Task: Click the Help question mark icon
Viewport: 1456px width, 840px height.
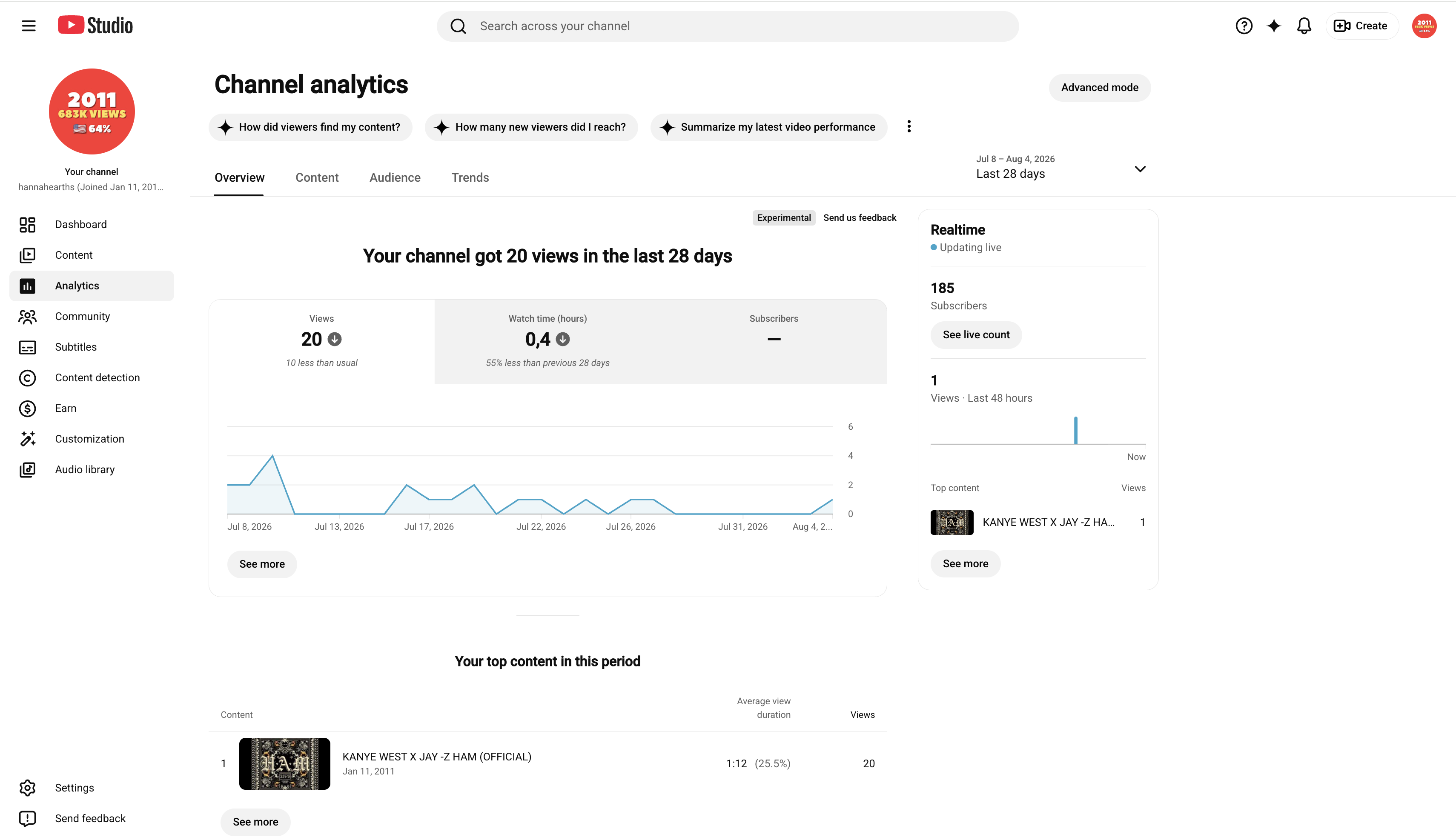Action: 1244,26
